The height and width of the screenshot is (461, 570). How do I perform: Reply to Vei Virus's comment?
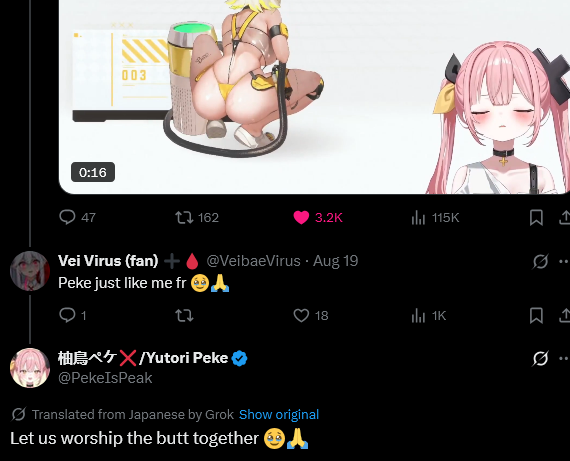72,315
